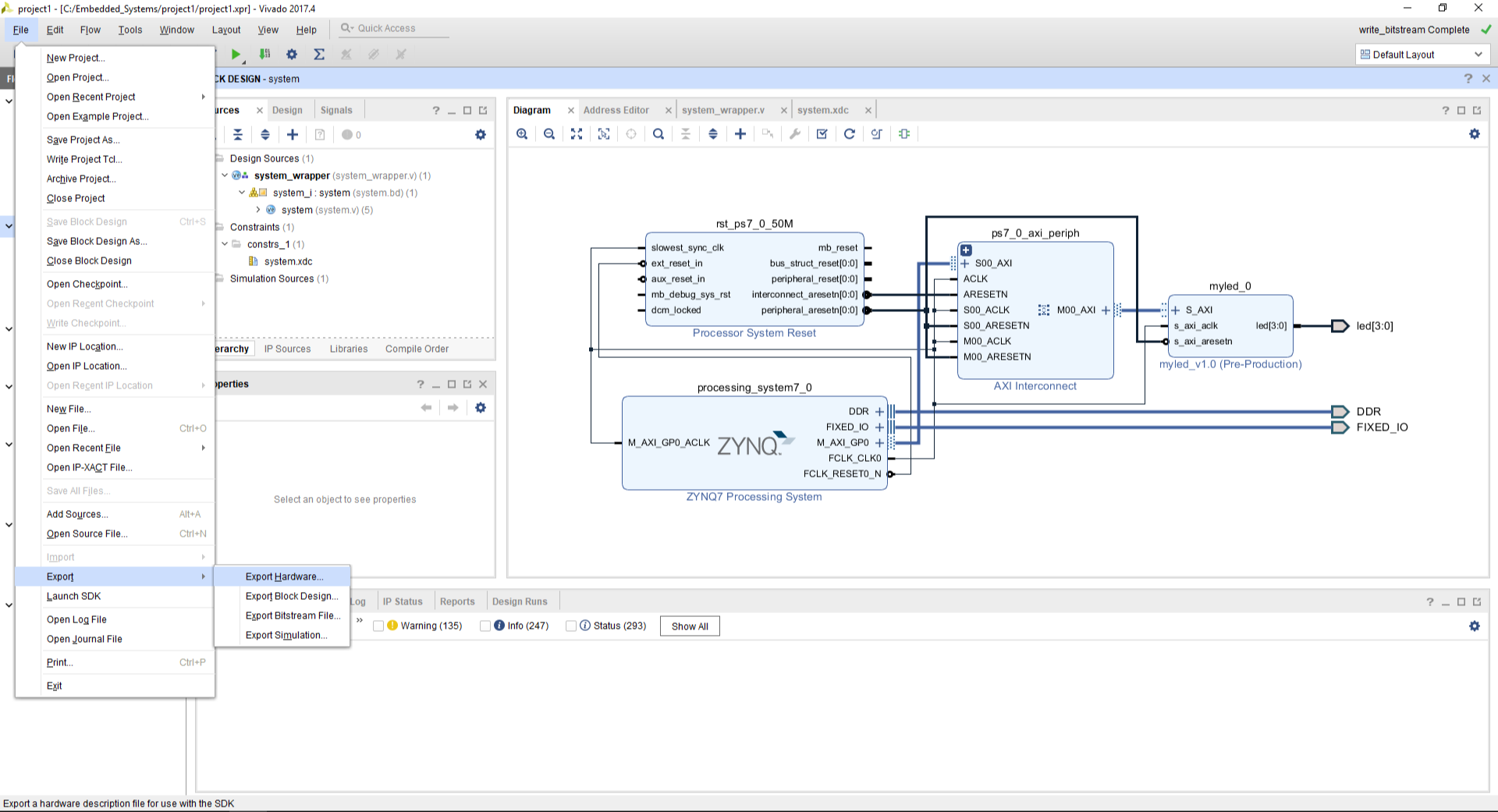Expand M00_AXI interface plus on AXI Interconnect
The height and width of the screenshot is (812, 1498).
[1106, 310]
